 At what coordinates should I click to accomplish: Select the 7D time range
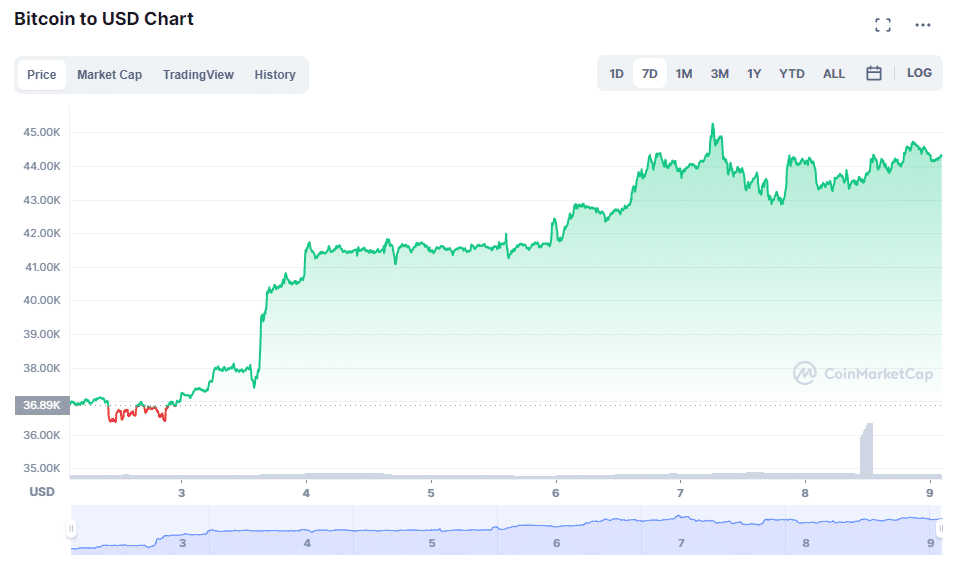coord(649,74)
